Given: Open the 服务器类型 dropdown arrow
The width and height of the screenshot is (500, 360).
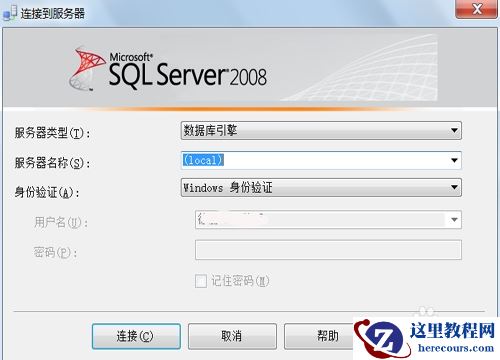Looking at the screenshot, I should click(454, 130).
